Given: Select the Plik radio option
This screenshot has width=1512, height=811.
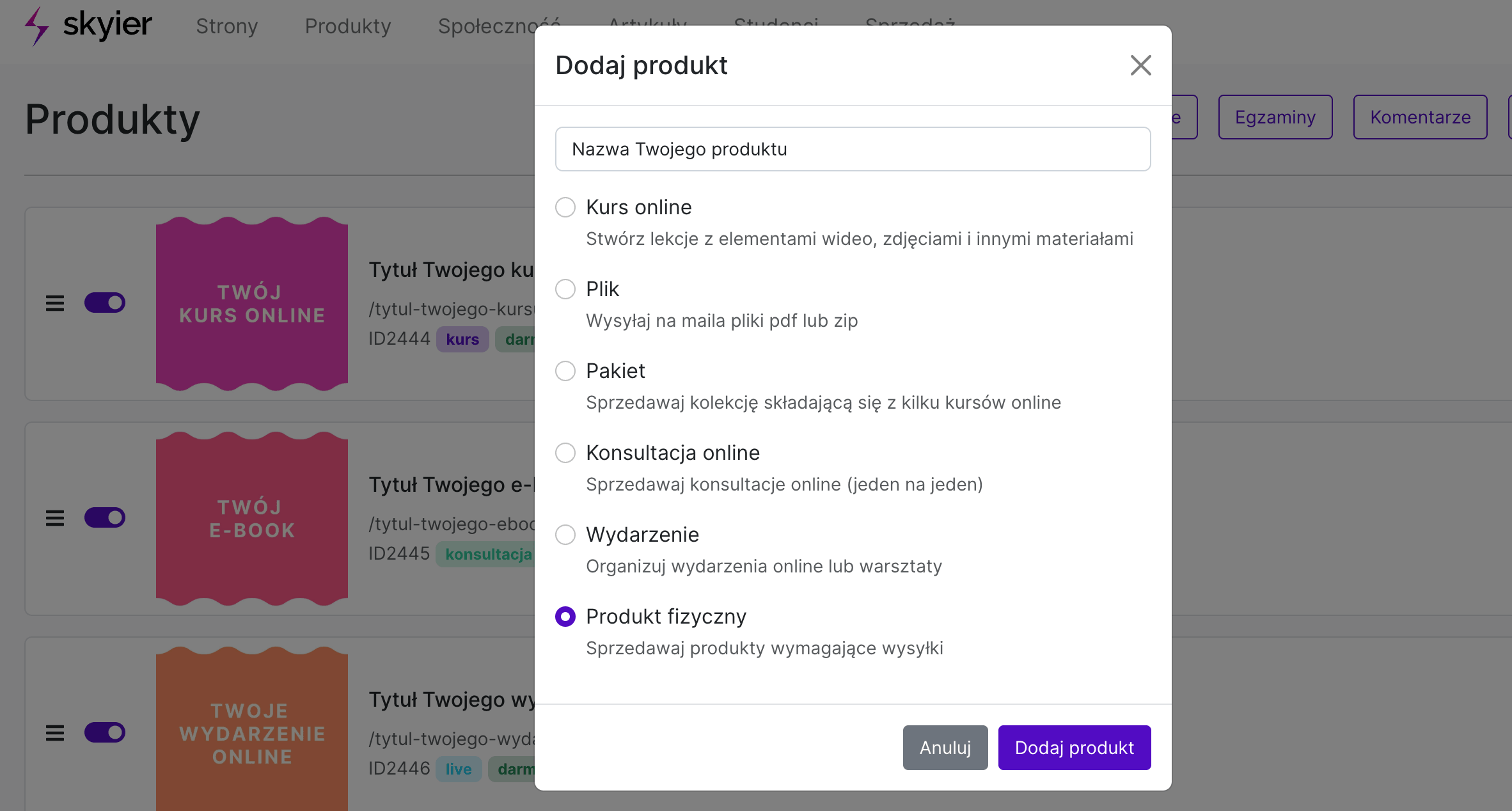Looking at the screenshot, I should (565, 289).
